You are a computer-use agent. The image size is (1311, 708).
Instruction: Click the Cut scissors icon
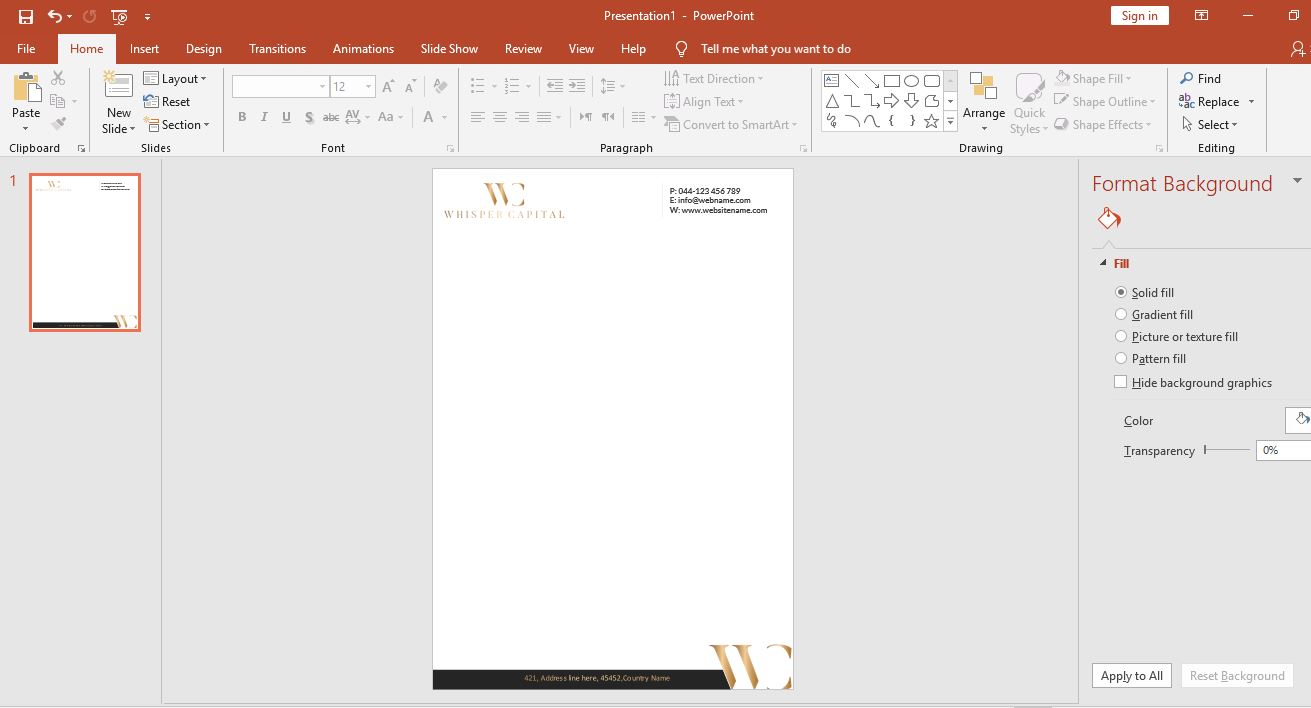coord(58,78)
